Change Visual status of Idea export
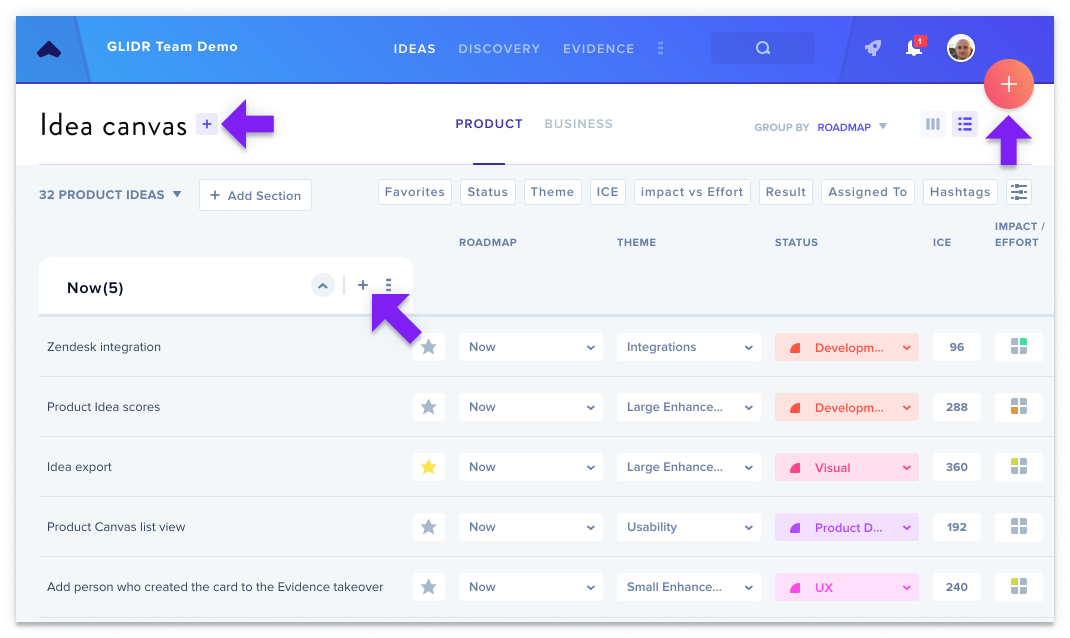The height and width of the screenshot is (638, 1070). tap(846, 467)
